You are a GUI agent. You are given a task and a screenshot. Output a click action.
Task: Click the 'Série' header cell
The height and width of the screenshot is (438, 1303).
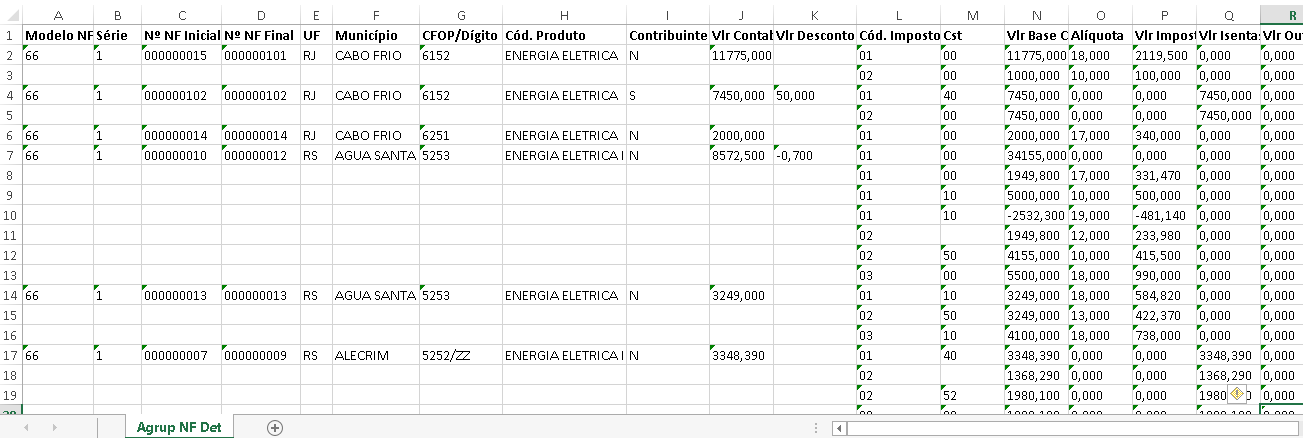pos(118,35)
